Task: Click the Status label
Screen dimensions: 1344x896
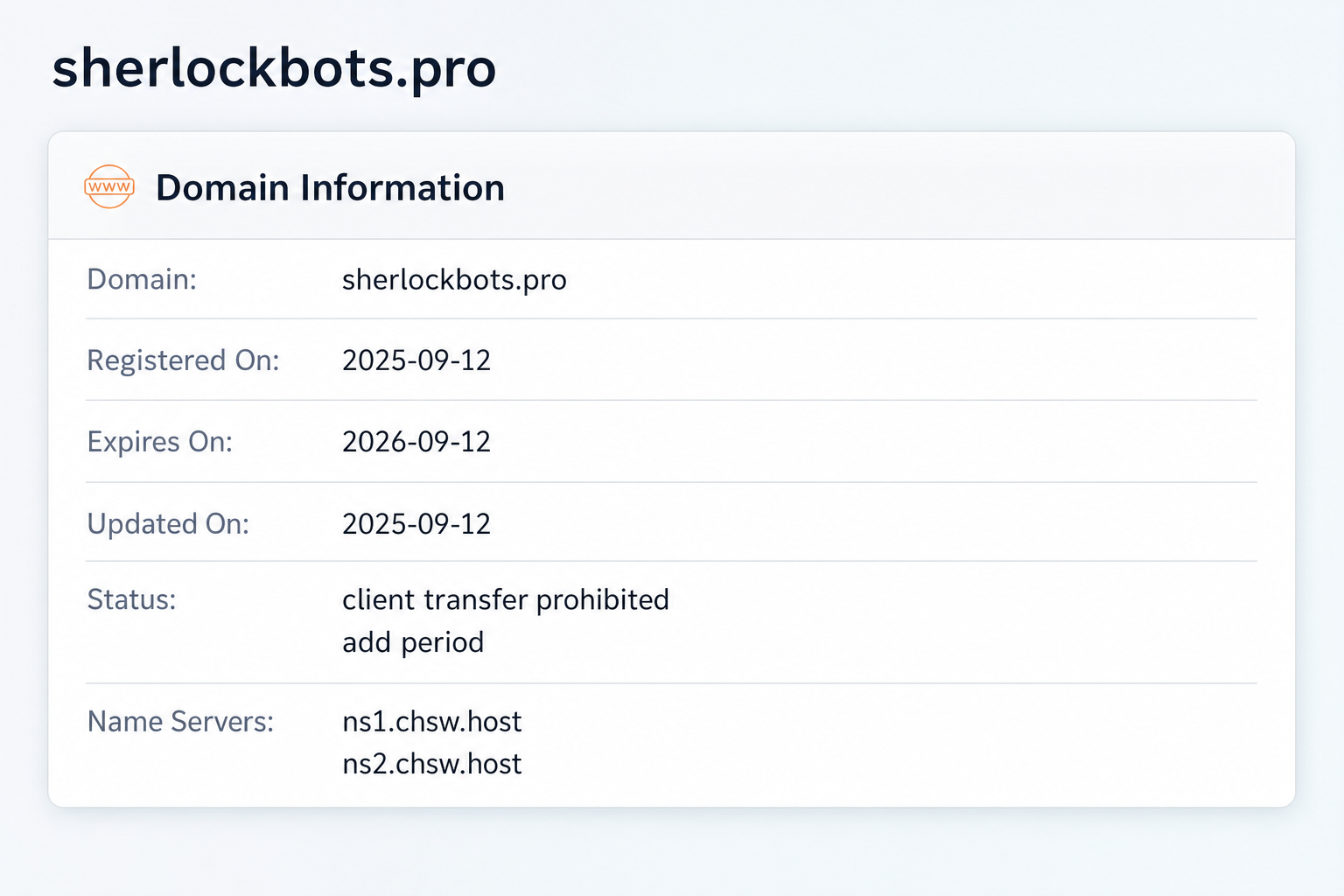Action: tap(131, 599)
